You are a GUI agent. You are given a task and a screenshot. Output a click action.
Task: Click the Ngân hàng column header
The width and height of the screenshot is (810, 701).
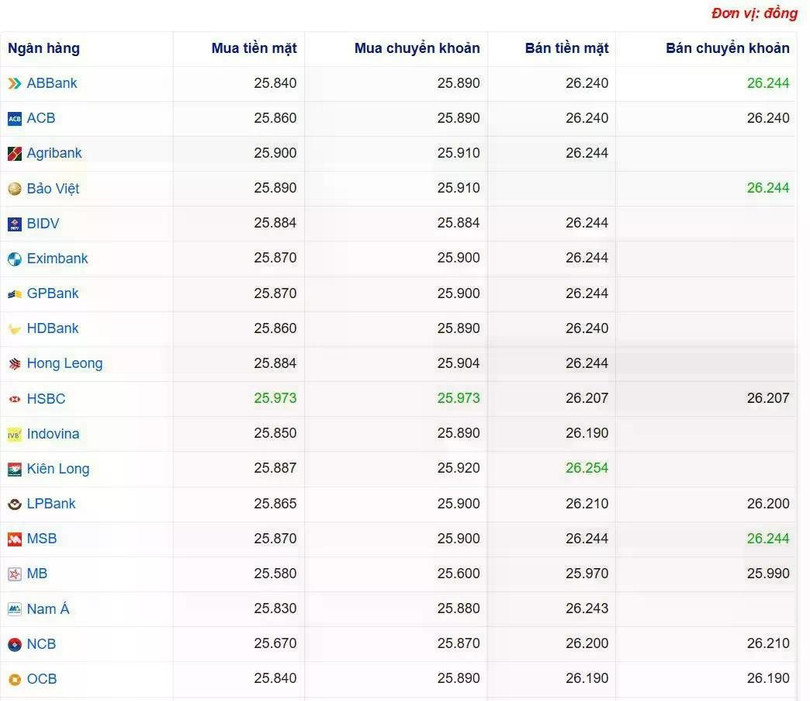tap(44, 49)
